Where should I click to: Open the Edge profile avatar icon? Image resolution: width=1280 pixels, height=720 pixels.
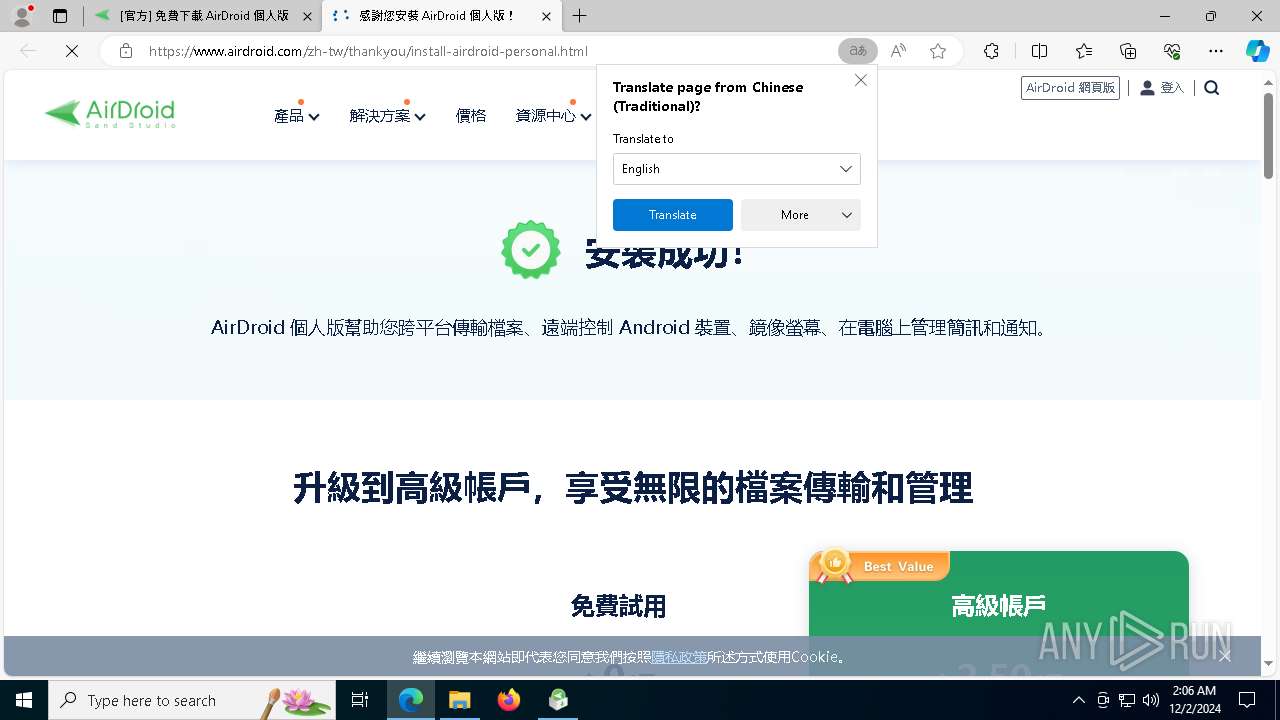point(22,16)
